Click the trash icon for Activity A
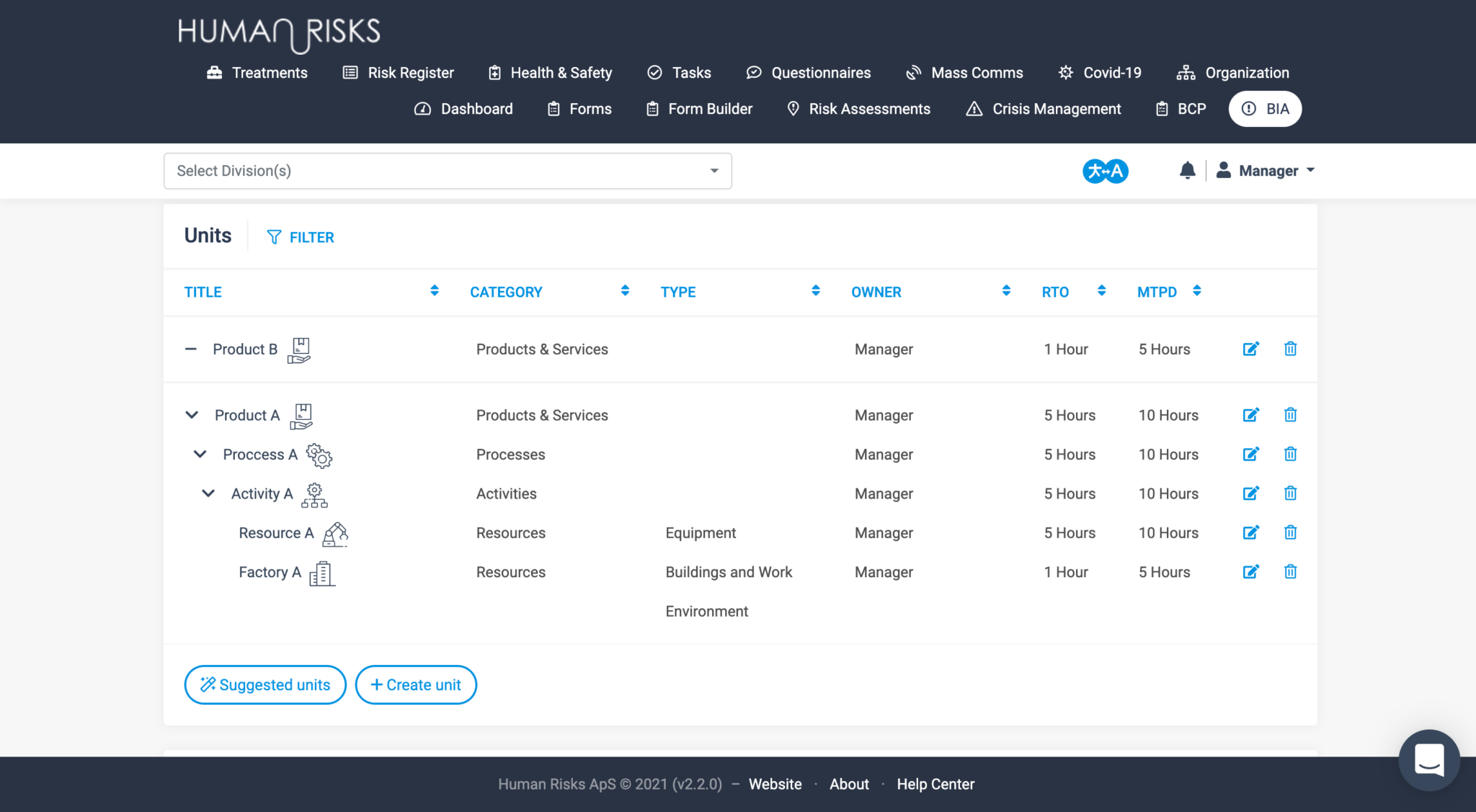Image resolution: width=1476 pixels, height=812 pixels. point(1290,494)
